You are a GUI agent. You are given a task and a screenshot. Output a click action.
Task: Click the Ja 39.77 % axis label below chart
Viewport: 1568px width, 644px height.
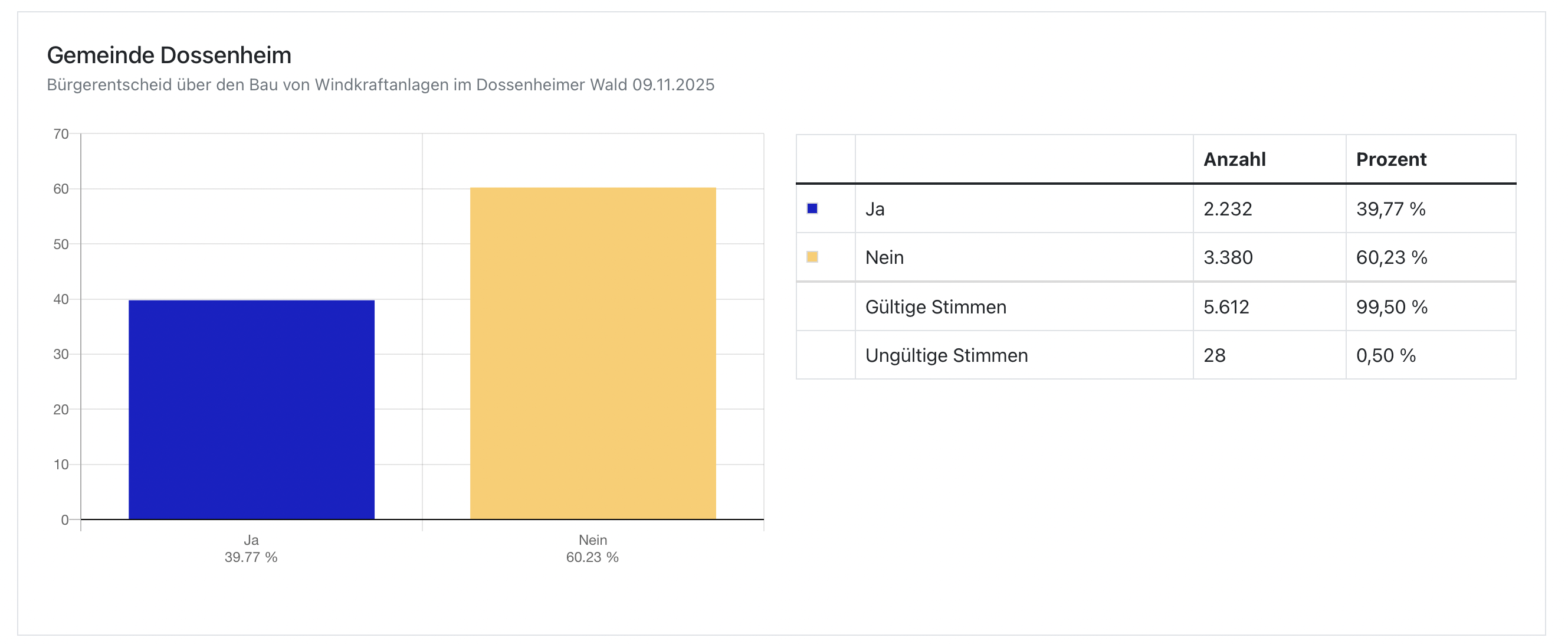click(x=251, y=548)
